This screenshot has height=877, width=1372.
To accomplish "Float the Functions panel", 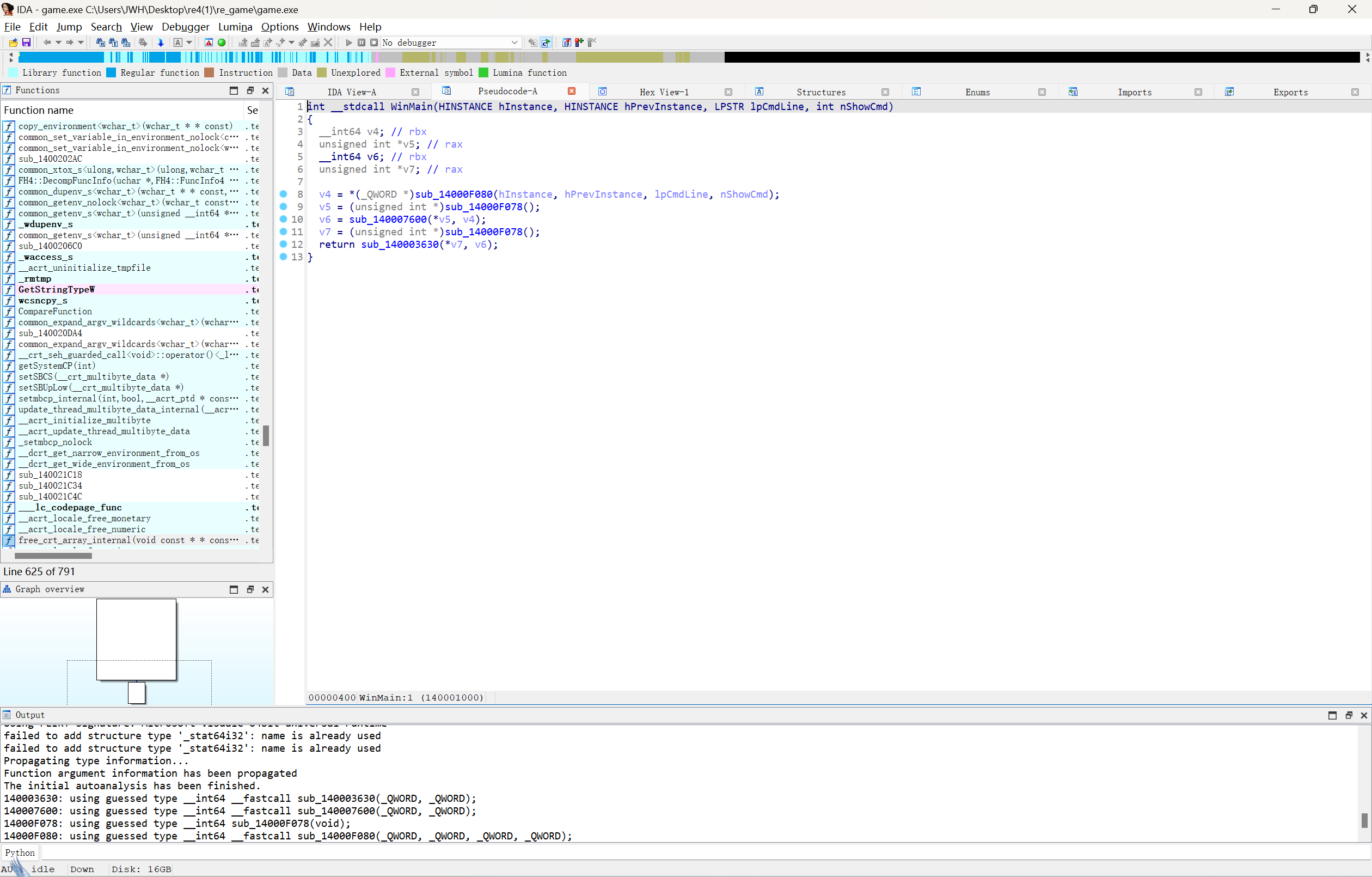I will [249, 90].
